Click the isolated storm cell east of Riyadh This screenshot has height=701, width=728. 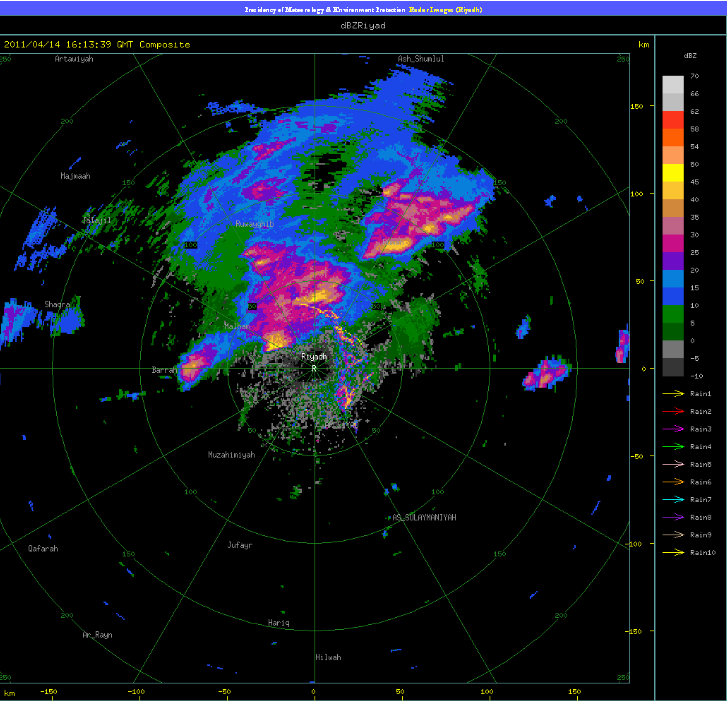pos(546,374)
